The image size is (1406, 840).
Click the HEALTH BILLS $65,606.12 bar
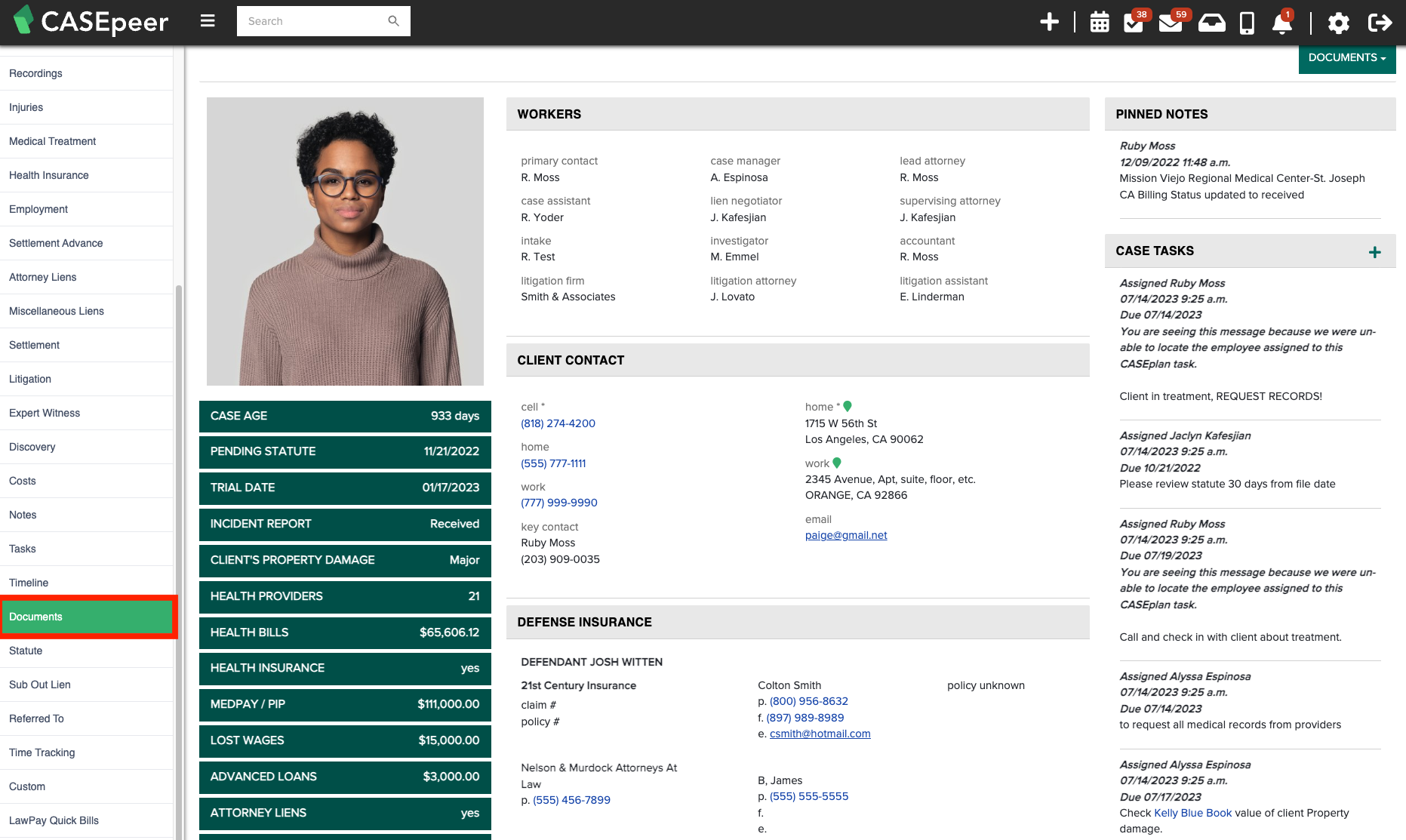[345, 632]
